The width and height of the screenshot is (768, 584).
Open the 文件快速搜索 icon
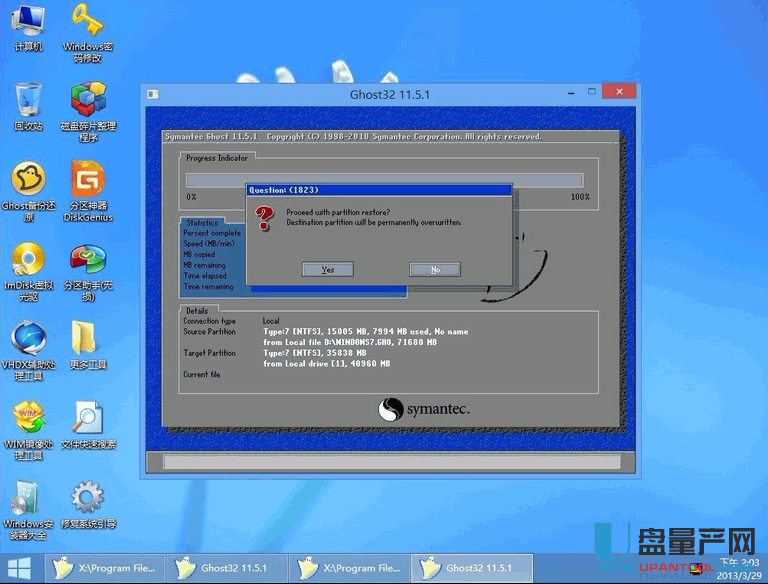[x=88, y=425]
